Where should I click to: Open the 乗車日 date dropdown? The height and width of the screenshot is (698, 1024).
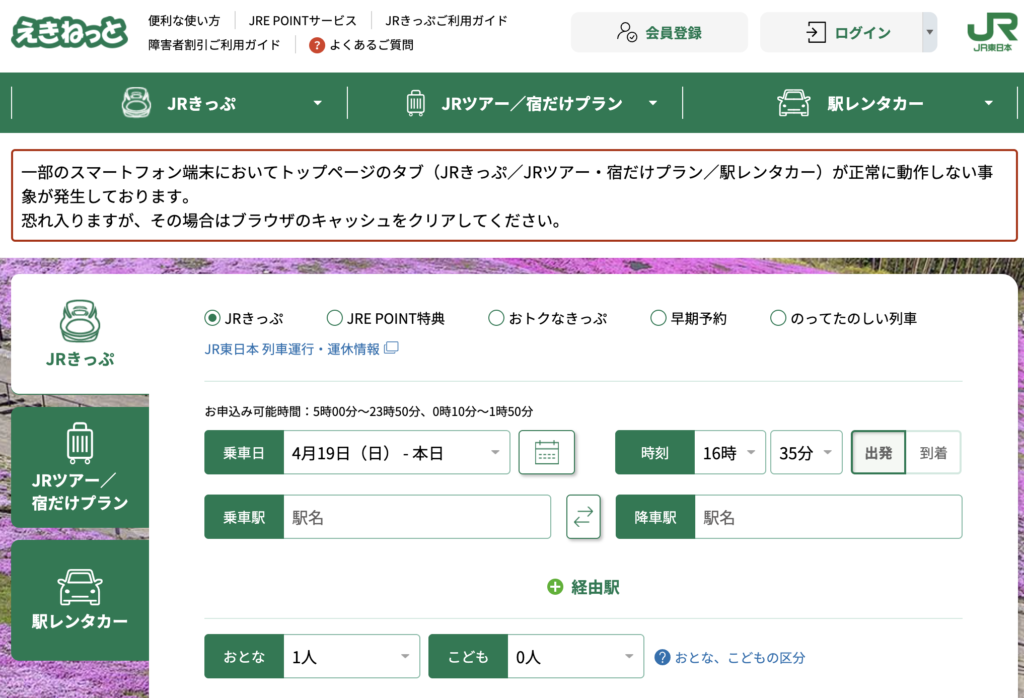pyautogui.click(x=396, y=453)
